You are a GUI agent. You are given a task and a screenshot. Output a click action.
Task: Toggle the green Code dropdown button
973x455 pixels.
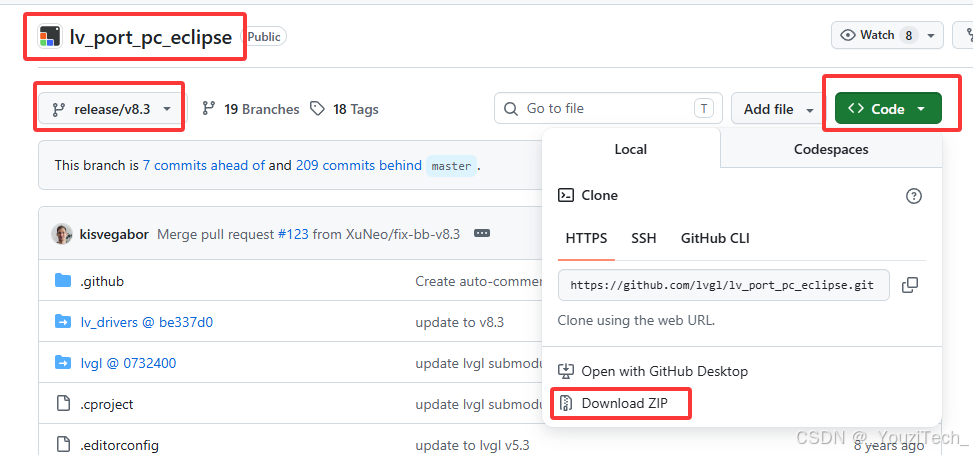click(888, 109)
